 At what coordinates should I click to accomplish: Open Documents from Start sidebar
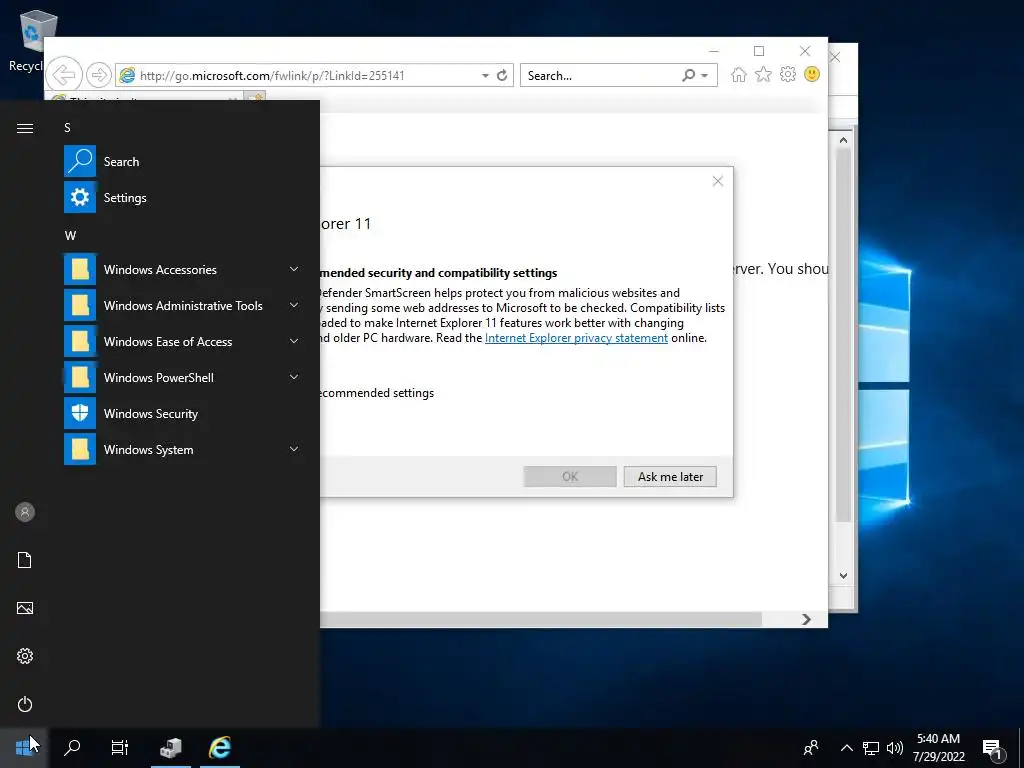click(25, 560)
